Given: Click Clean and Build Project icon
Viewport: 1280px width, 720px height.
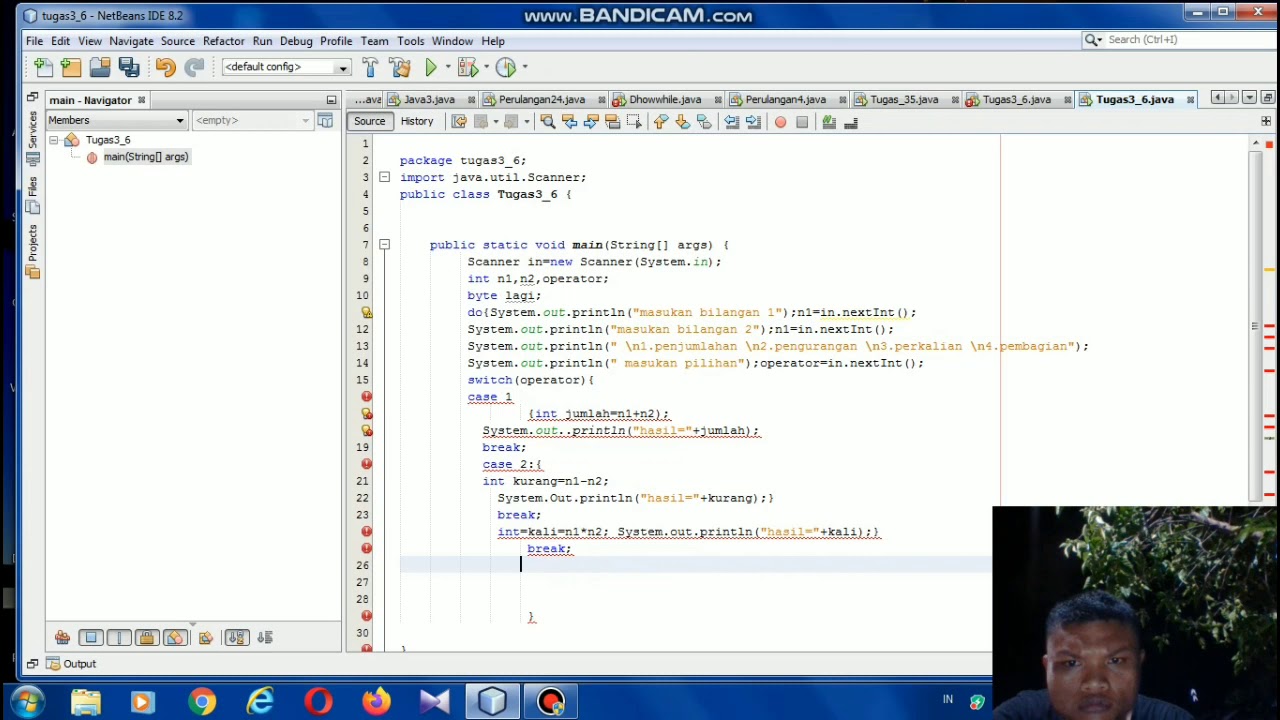Looking at the screenshot, I should (400, 67).
